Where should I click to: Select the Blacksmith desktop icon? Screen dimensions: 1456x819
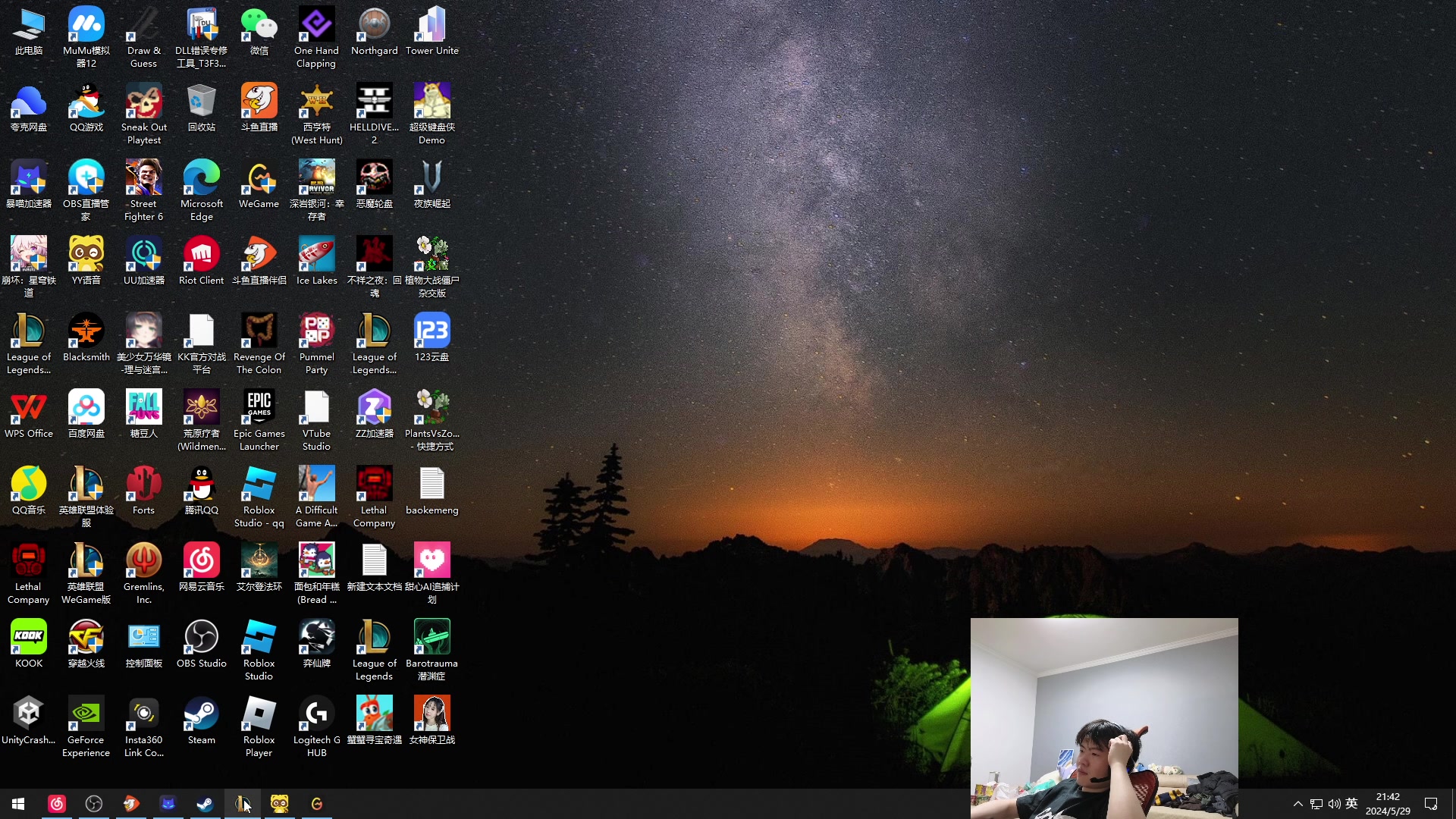click(86, 338)
